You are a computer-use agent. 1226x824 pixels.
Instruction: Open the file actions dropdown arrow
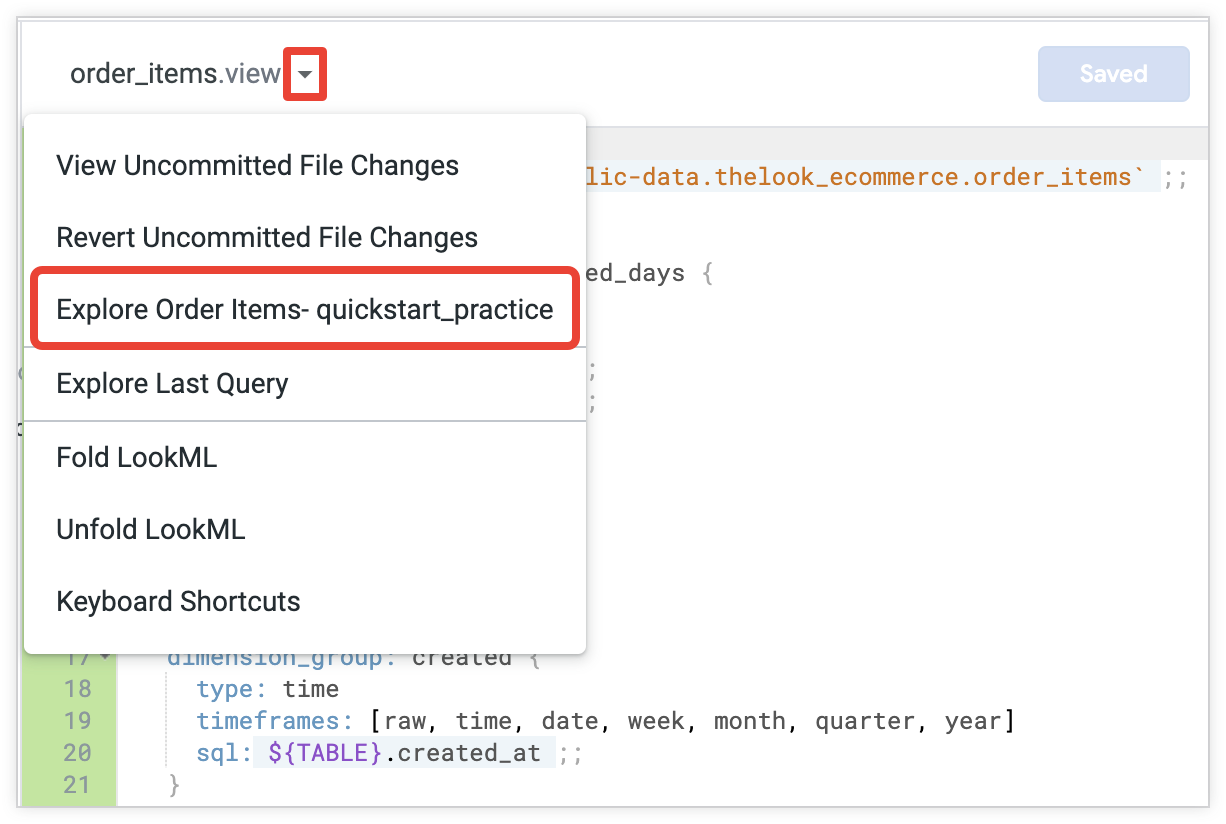tap(304, 72)
